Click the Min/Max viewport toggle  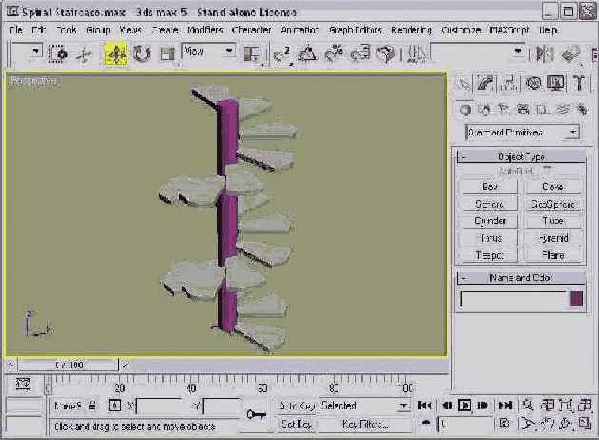(584, 423)
